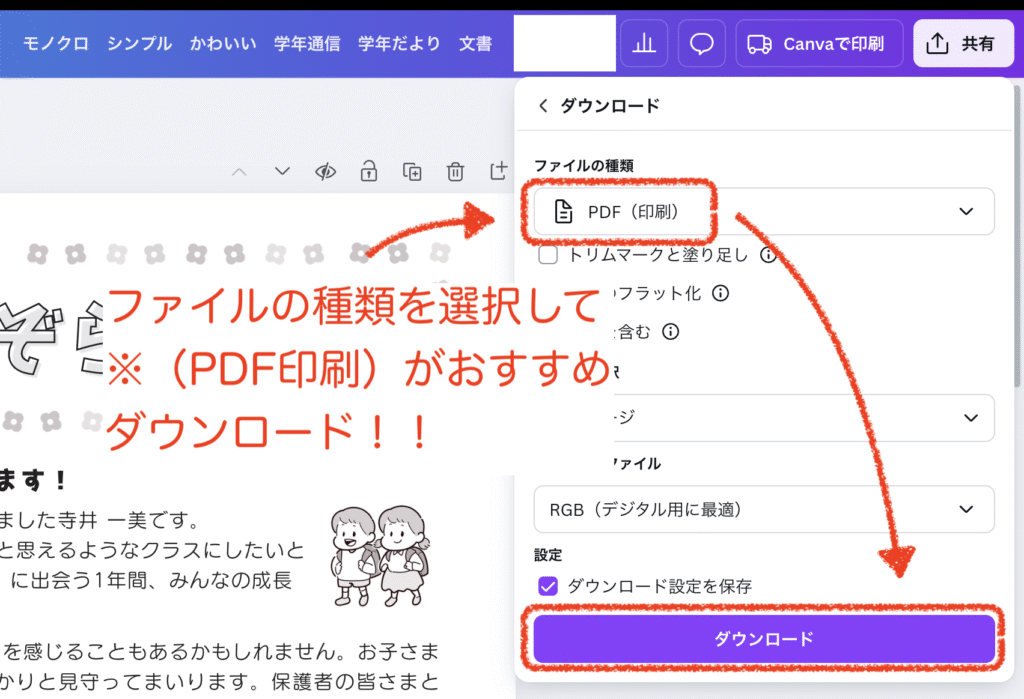Click the text line に出会う1年間、みんなの成長
This screenshot has width=1024, height=699.
coord(151,580)
